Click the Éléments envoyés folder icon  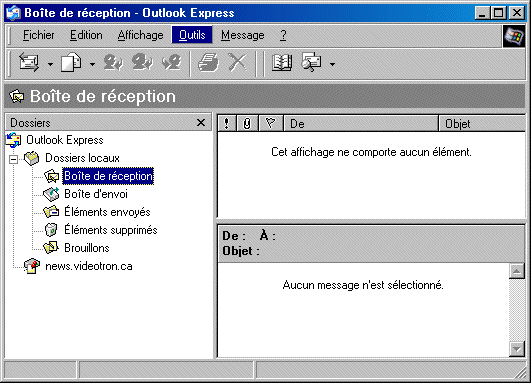pos(51,212)
